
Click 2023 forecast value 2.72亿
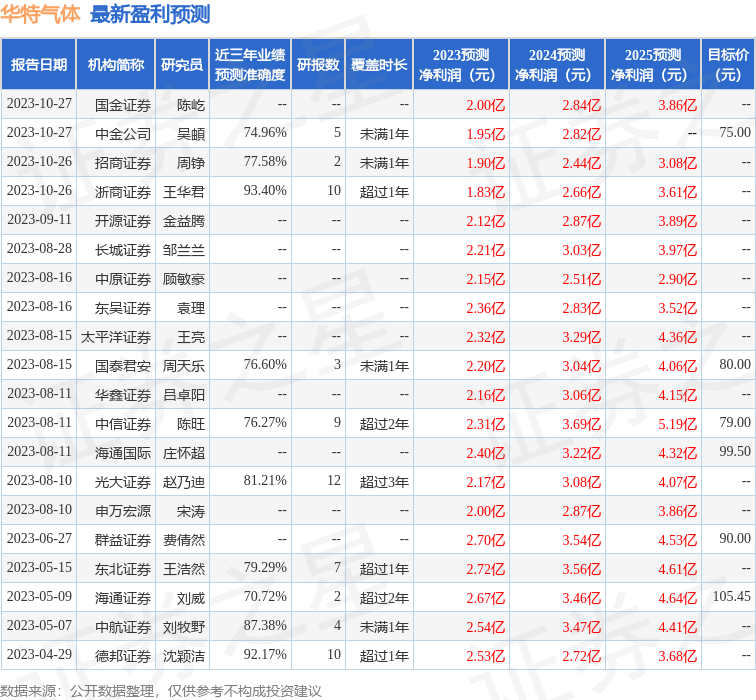pyautogui.click(x=486, y=569)
